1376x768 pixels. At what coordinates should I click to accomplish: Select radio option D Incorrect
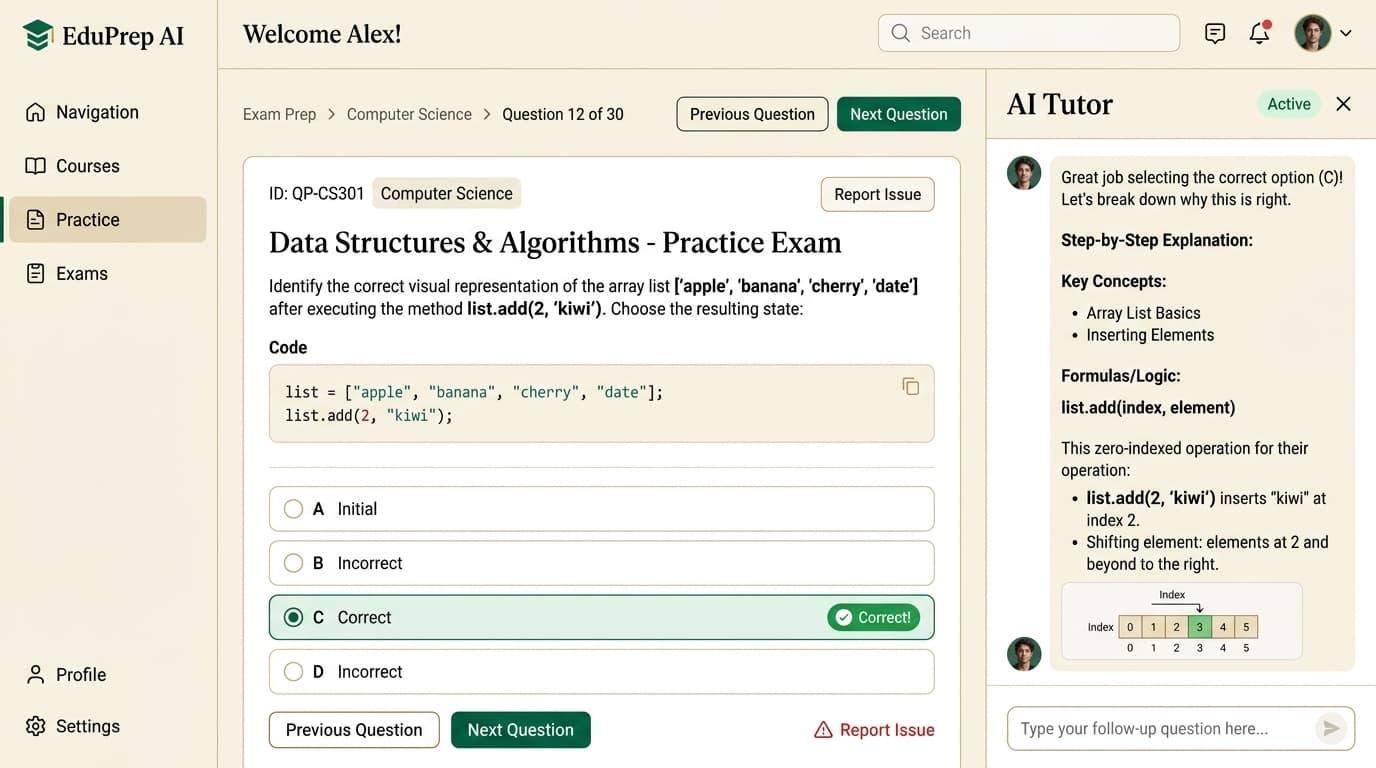[293, 672]
